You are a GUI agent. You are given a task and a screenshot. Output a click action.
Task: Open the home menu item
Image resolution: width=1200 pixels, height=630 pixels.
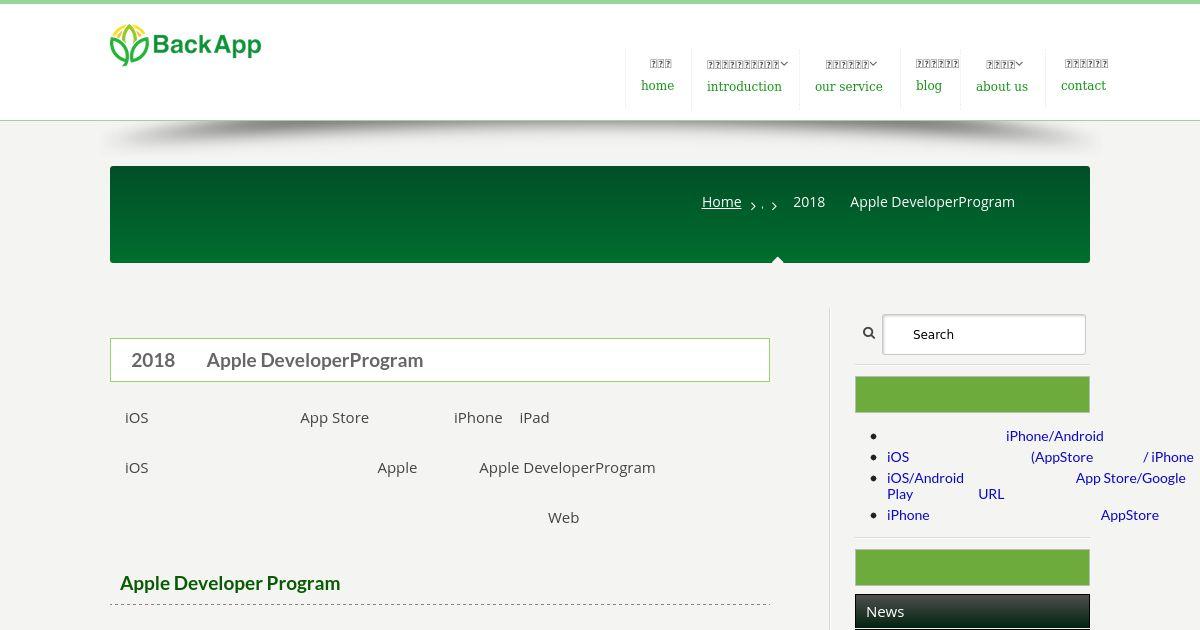pyautogui.click(x=658, y=75)
